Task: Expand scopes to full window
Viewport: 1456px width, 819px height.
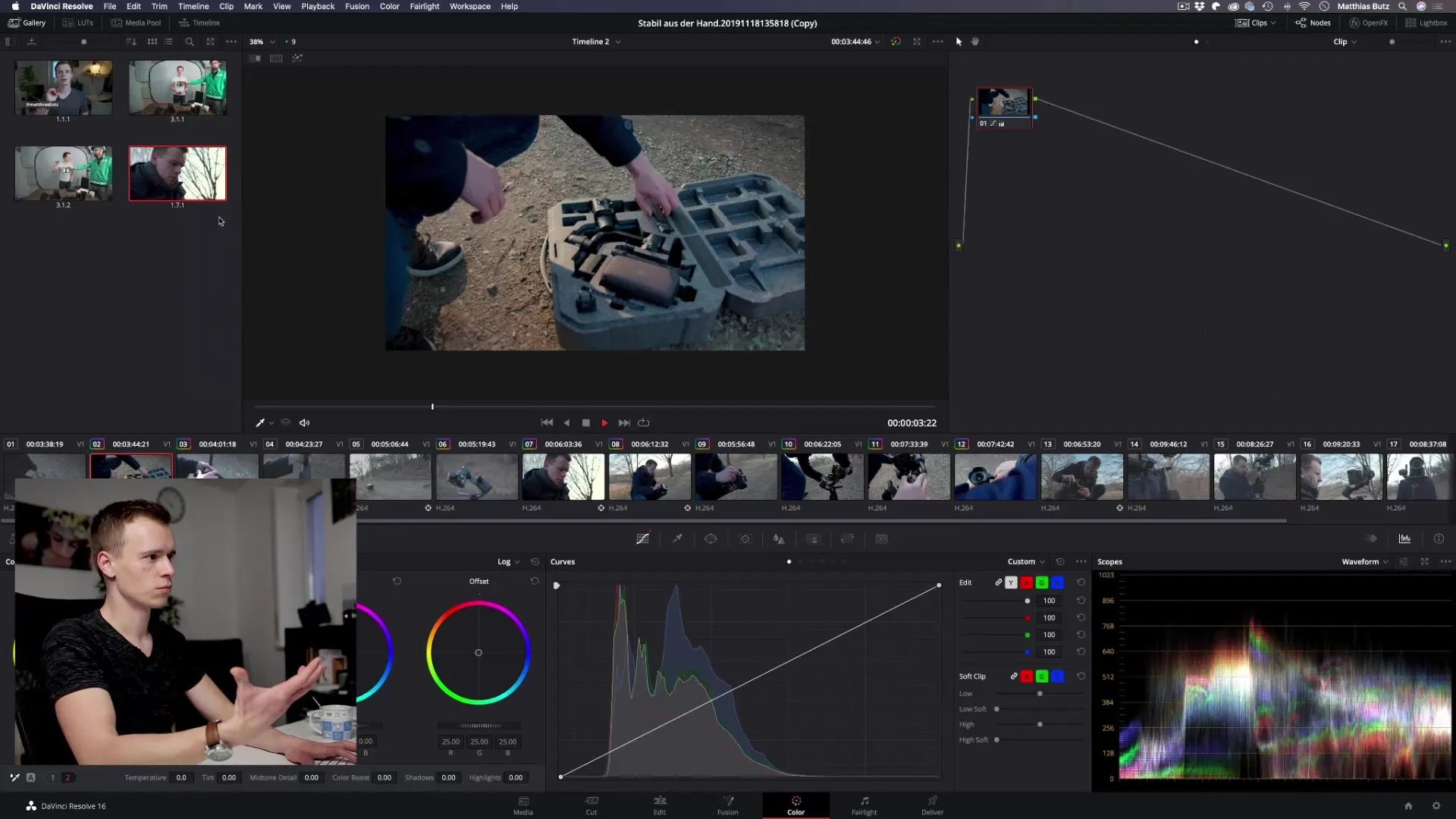Action: [1425, 562]
